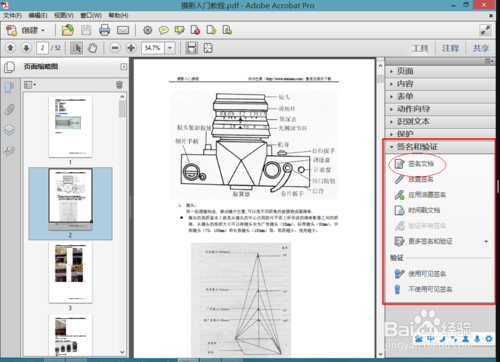Click With Visible Signature (使用可见签名)
Image resolution: width=500 pixels, height=362 pixels.
pos(420,274)
